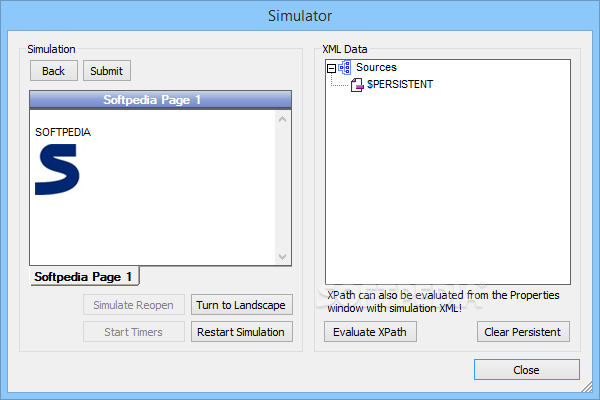Viewport: 600px width, 400px height.
Task: Click the $PERSISTENT document icon
Action: [357, 85]
